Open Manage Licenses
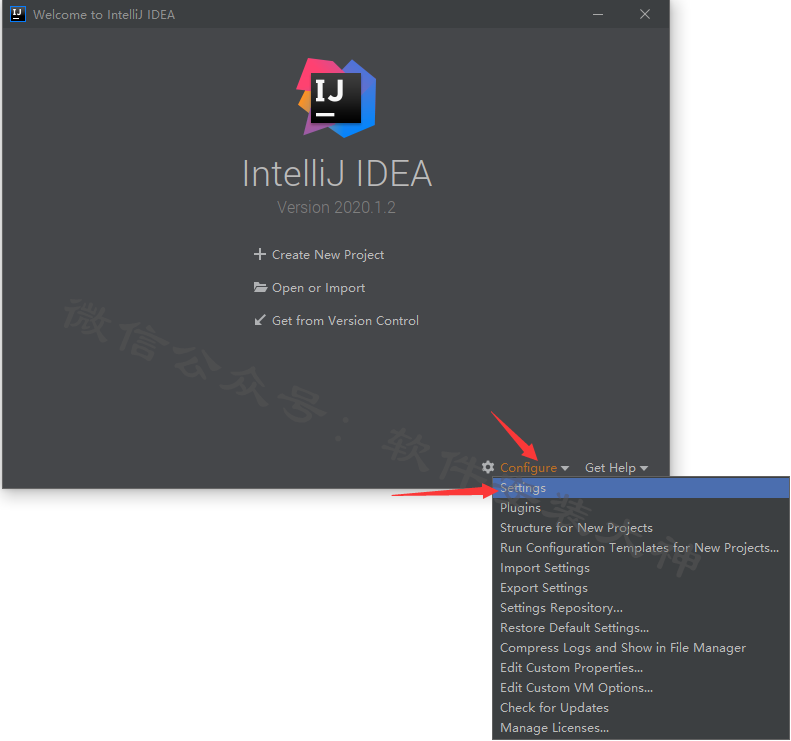 641,728
